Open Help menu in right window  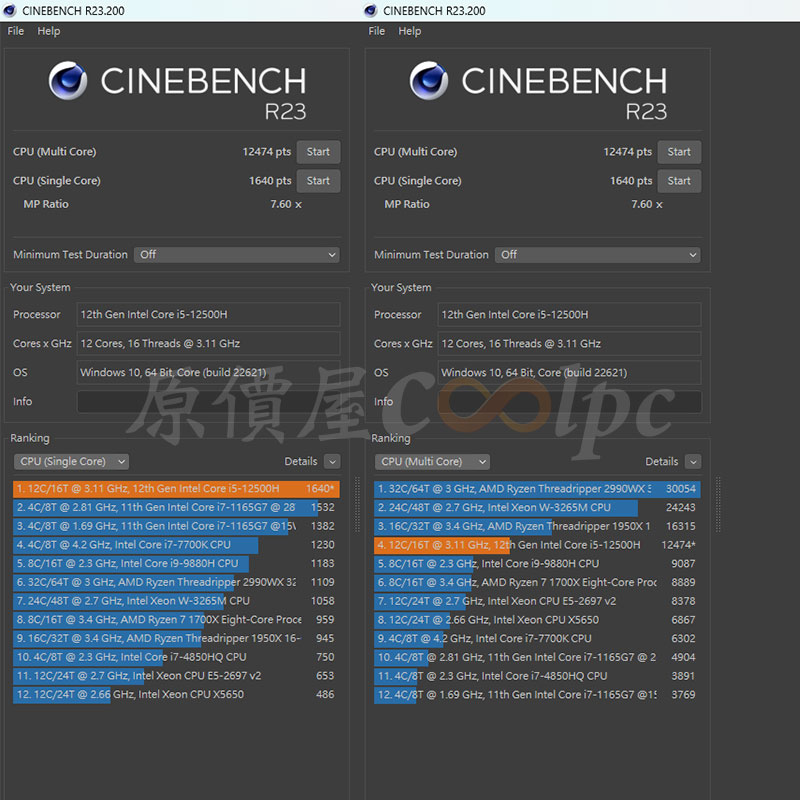(x=410, y=31)
